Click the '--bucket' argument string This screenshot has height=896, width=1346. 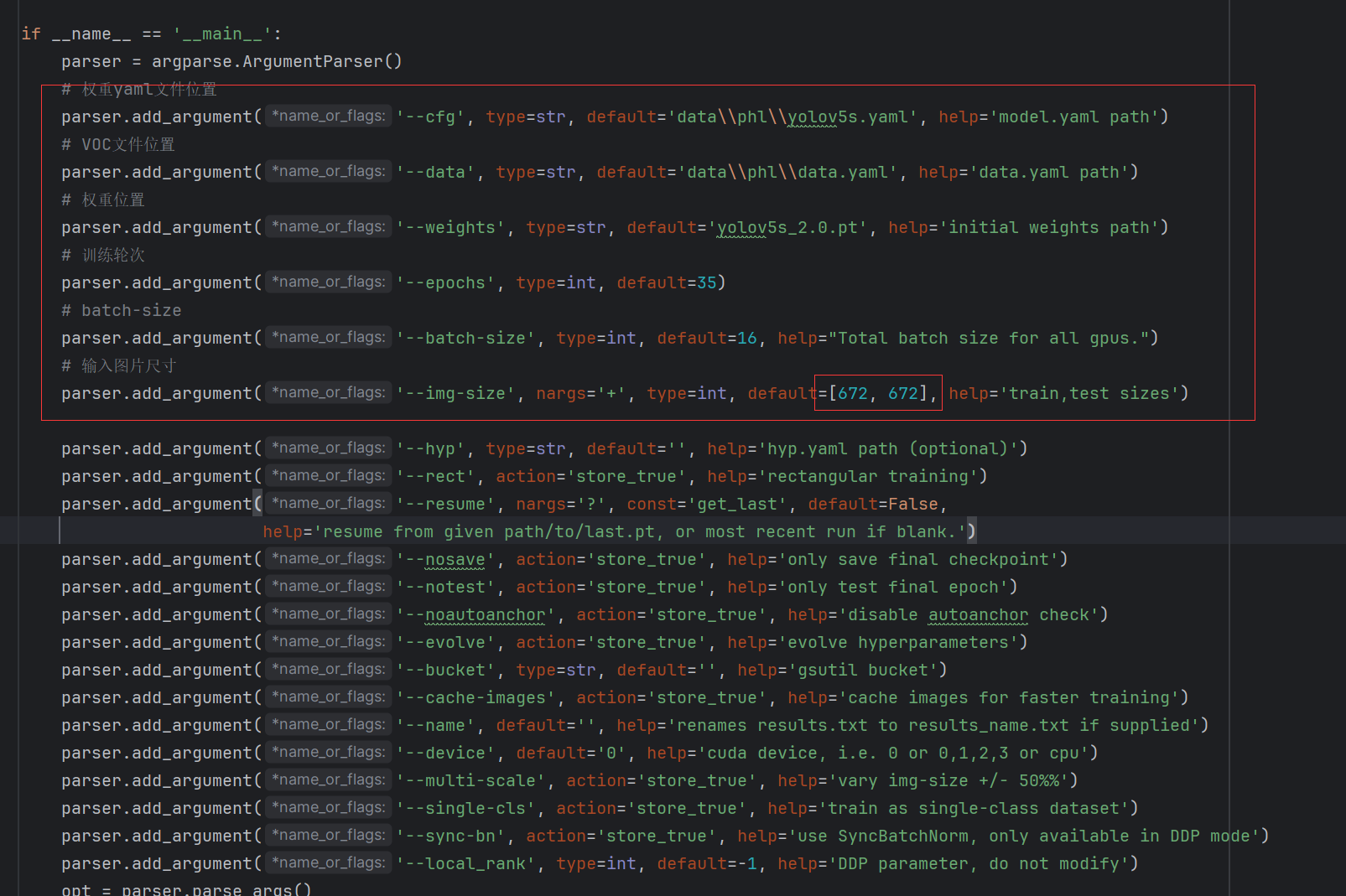pos(445,670)
